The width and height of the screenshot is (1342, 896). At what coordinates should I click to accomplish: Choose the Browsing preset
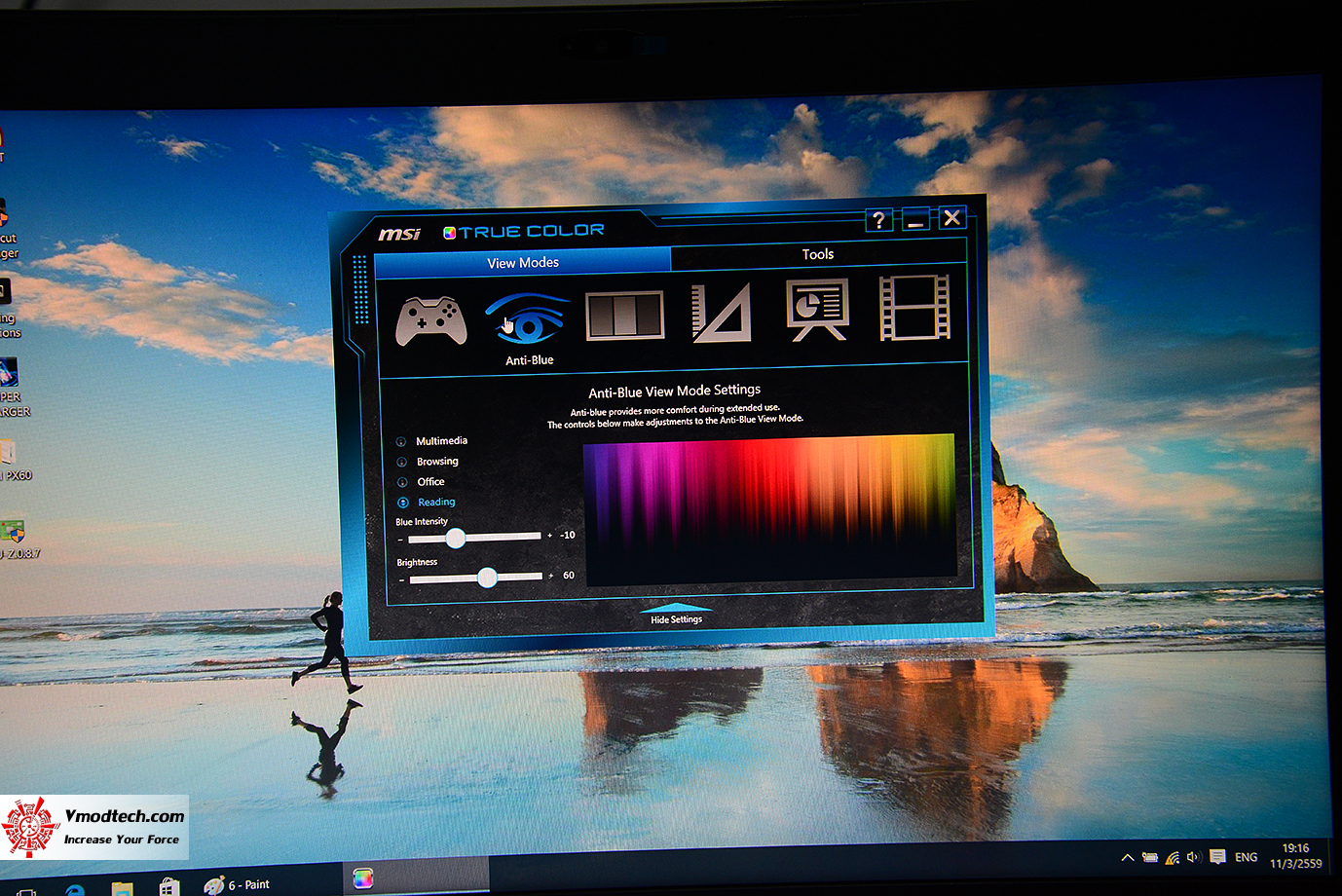tap(403, 461)
